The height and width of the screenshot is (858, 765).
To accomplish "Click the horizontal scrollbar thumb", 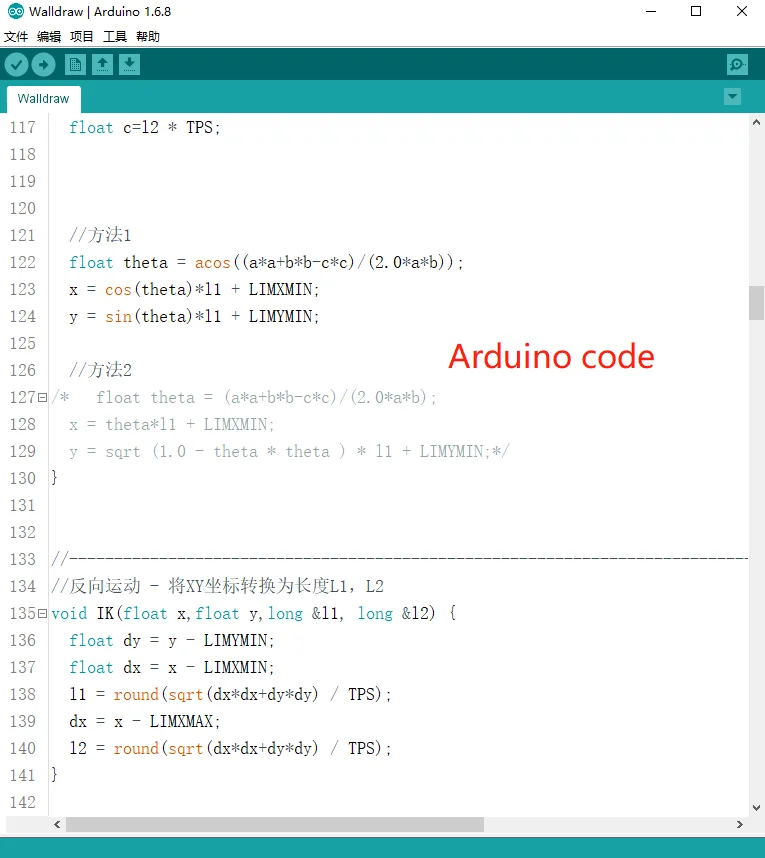I will 275,825.
